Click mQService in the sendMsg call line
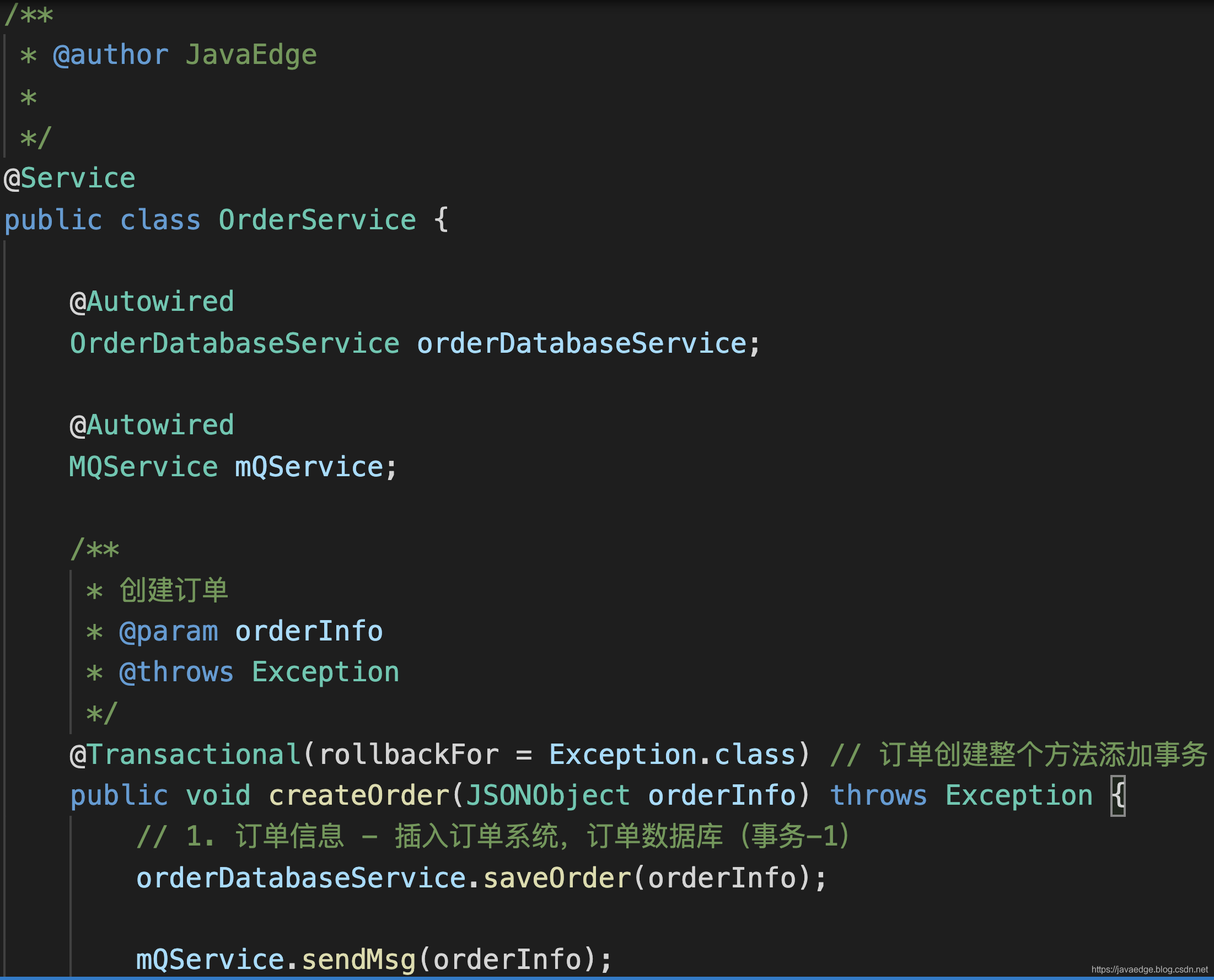This screenshot has width=1214, height=980. [x=210, y=960]
